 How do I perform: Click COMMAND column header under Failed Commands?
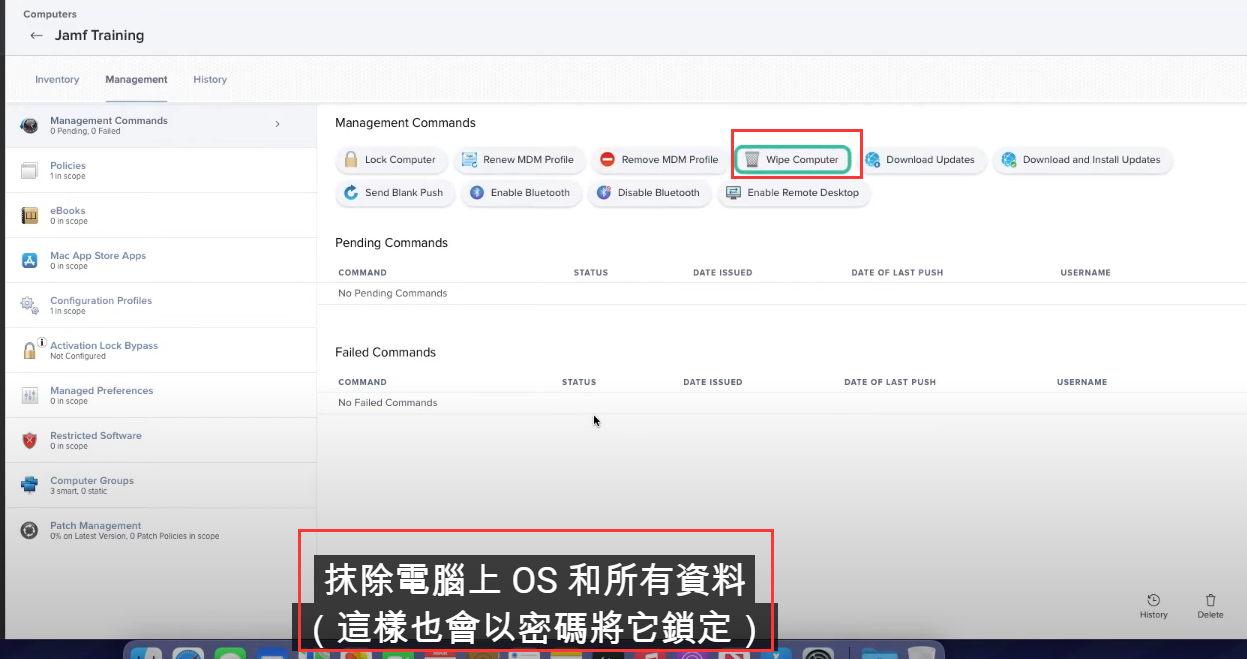(x=362, y=382)
